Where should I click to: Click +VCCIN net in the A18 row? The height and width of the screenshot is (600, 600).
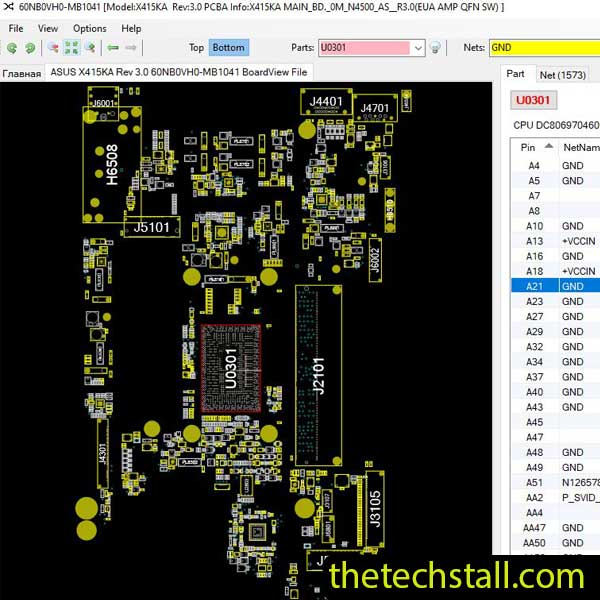tap(579, 271)
